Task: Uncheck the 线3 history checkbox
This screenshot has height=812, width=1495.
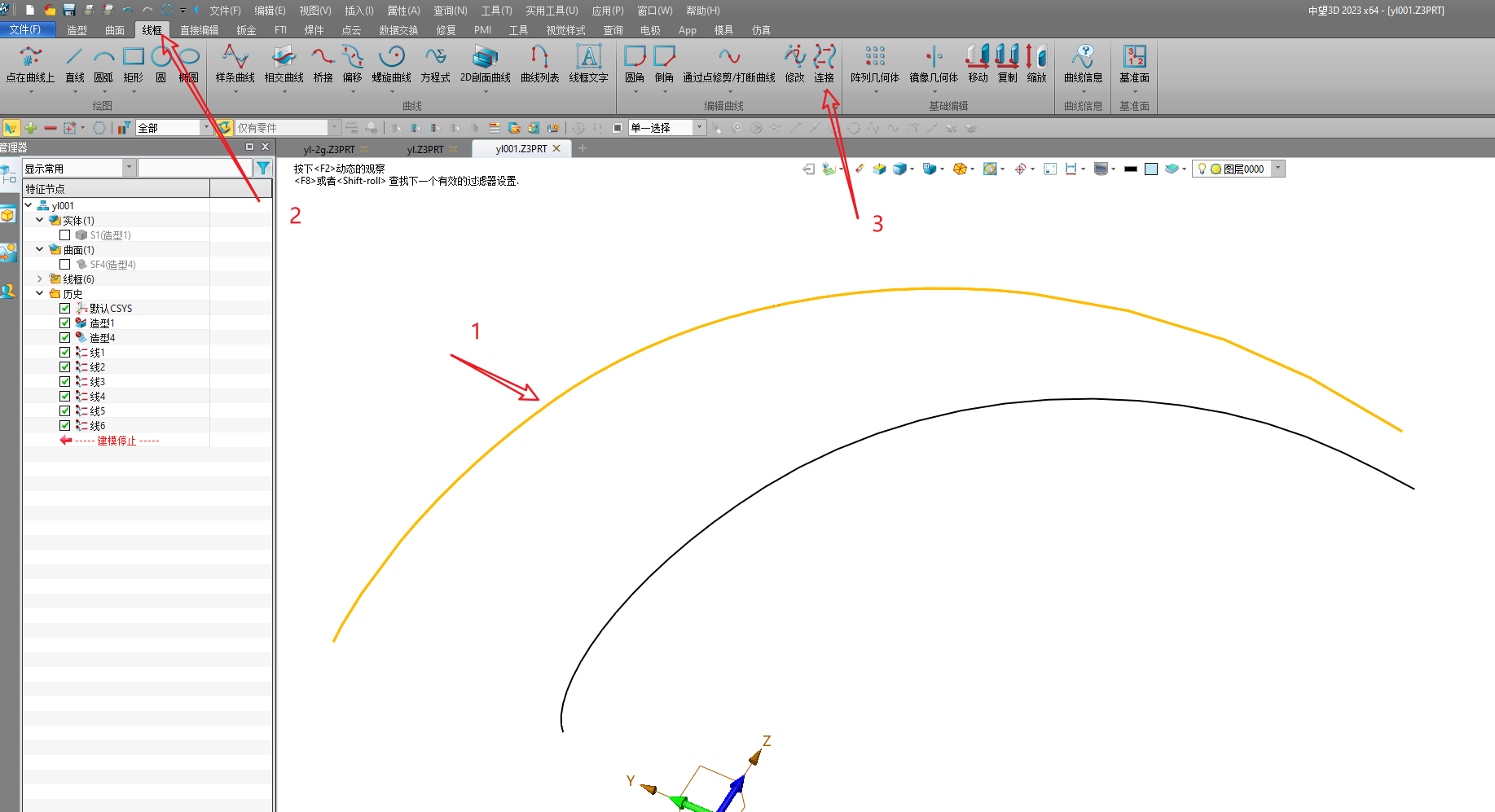Action: 65,382
